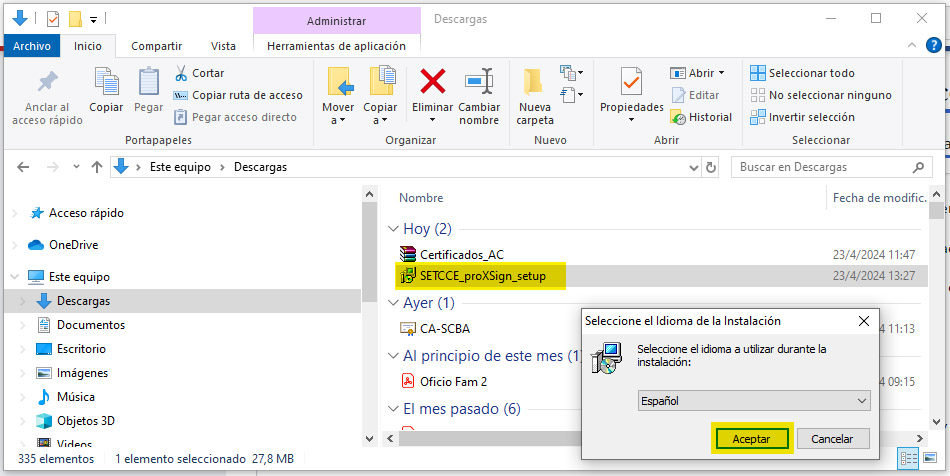The height and width of the screenshot is (476, 950).
Task: Click the Eliminar red X icon
Action: pyautogui.click(x=432, y=81)
